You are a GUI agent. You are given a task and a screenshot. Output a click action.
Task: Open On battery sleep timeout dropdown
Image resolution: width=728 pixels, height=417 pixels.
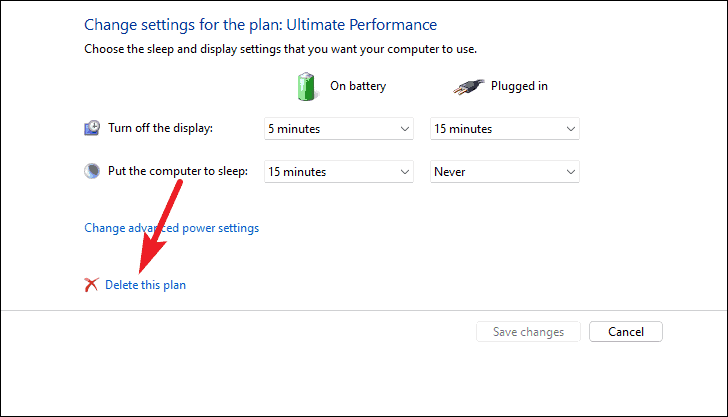click(x=338, y=172)
